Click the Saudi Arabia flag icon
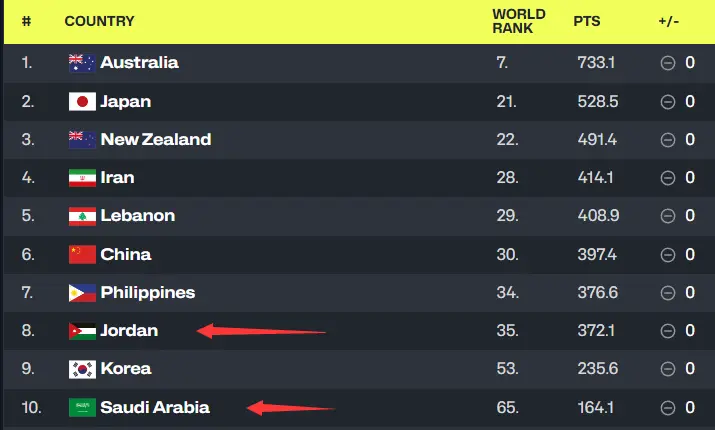 (82, 408)
